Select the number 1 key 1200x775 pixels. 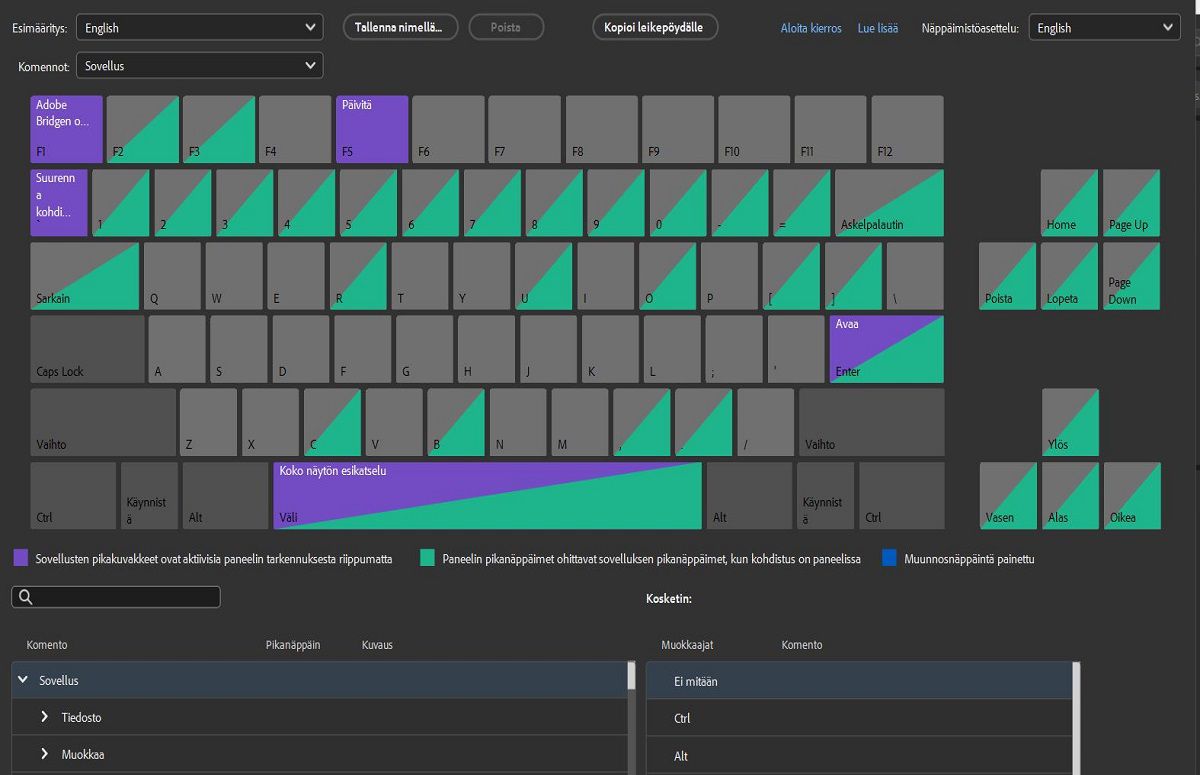(x=121, y=203)
